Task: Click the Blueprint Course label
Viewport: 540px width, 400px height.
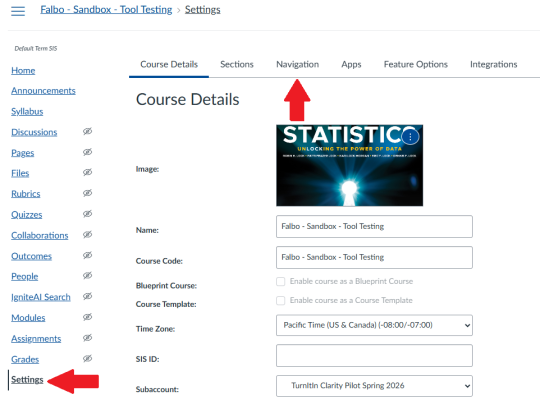Action: [166, 286]
